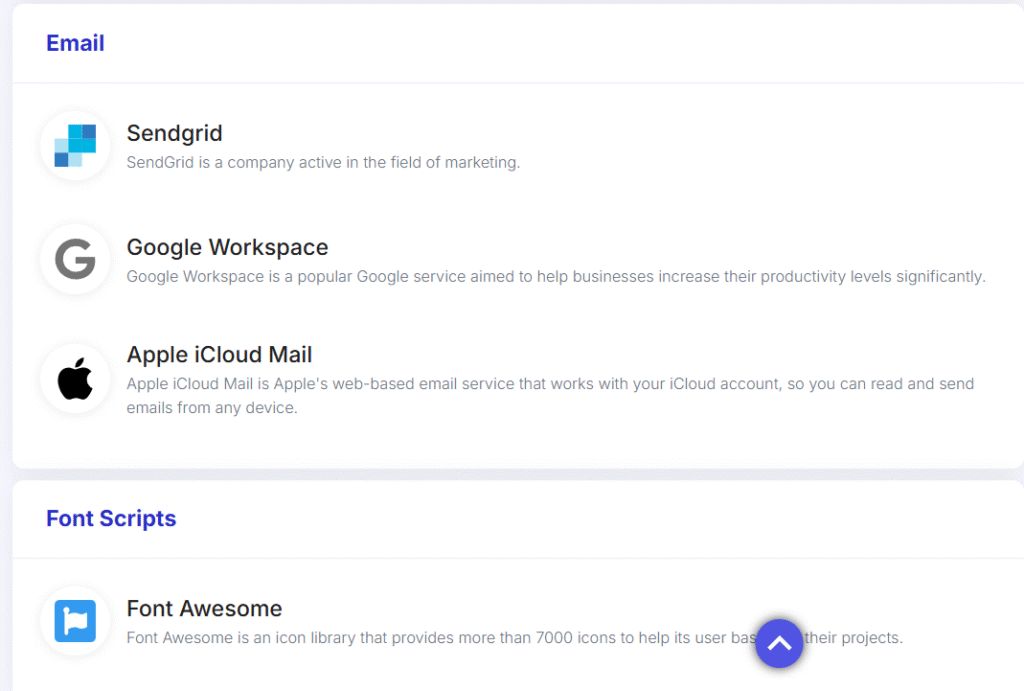The height and width of the screenshot is (691, 1024).
Task: Click the Apple logo icon
Action: [x=75, y=380]
